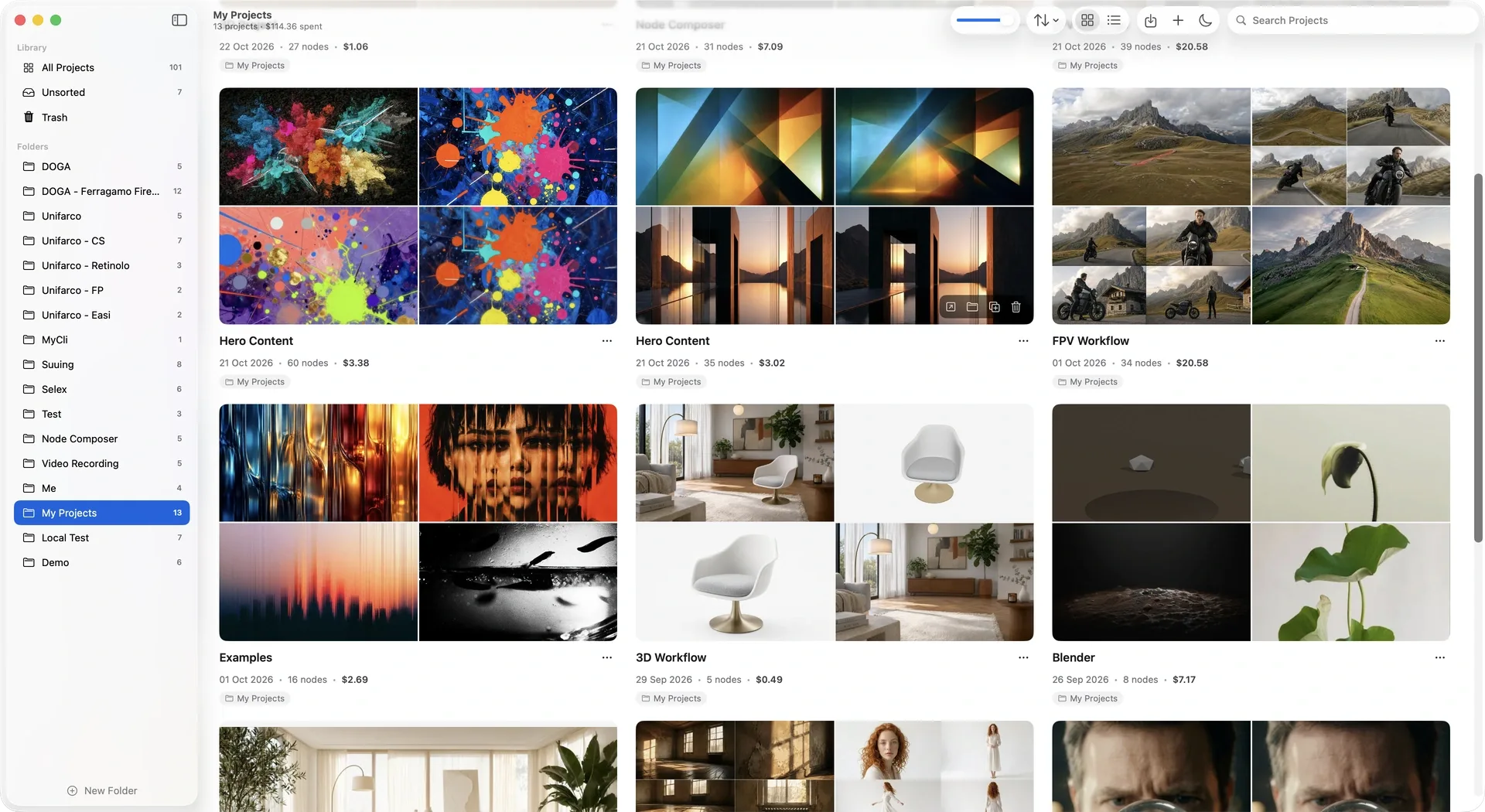Adjust the thumbnail size slider

(985, 21)
